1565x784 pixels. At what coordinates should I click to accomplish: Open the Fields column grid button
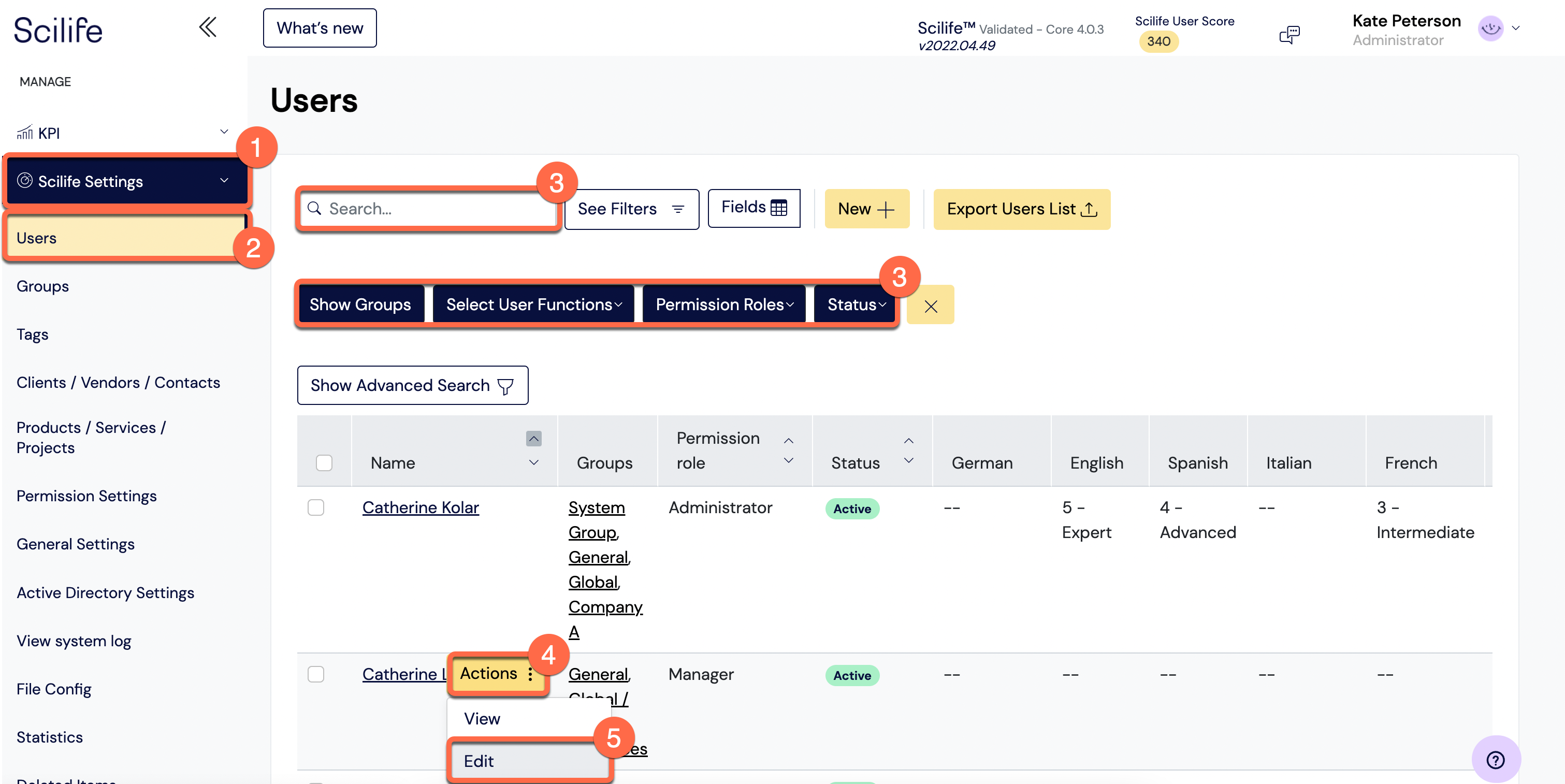pos(754,208)
